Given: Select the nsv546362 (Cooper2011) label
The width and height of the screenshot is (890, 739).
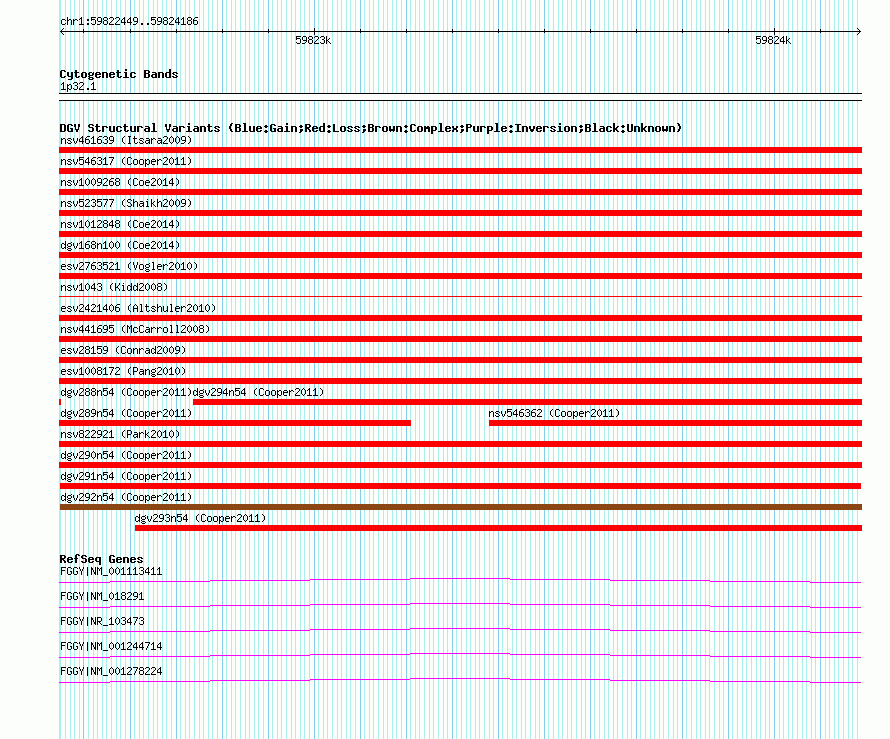Looking at the screenshot, I should [554, 413].
